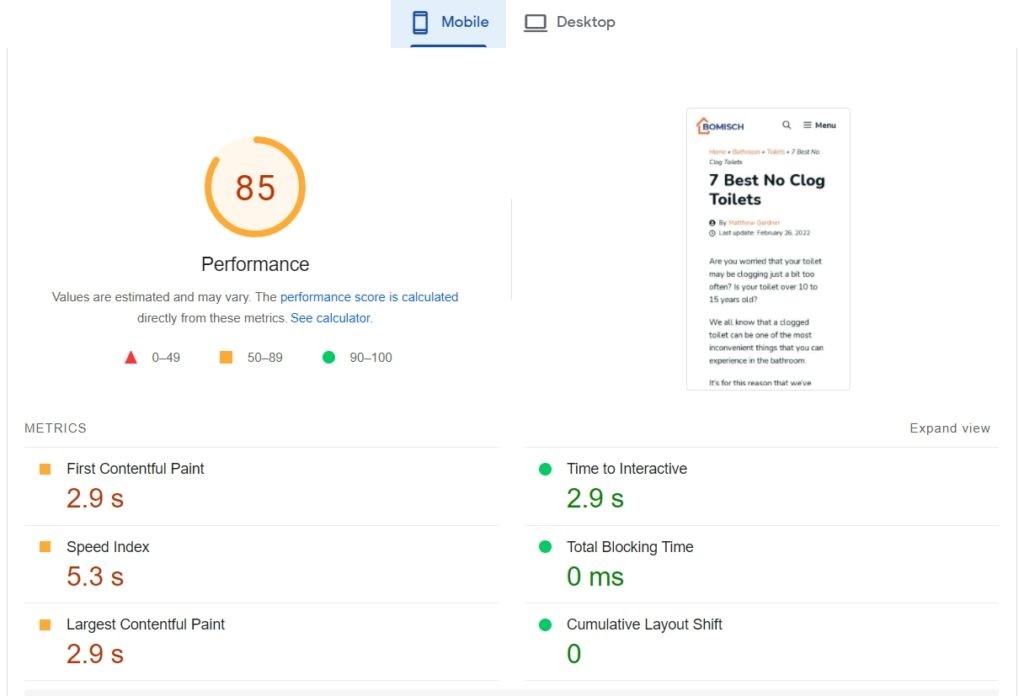Screen dimensions: 1024x696
Task: Open the hamburger Menu in preview
Action: (x=819, y=125)
